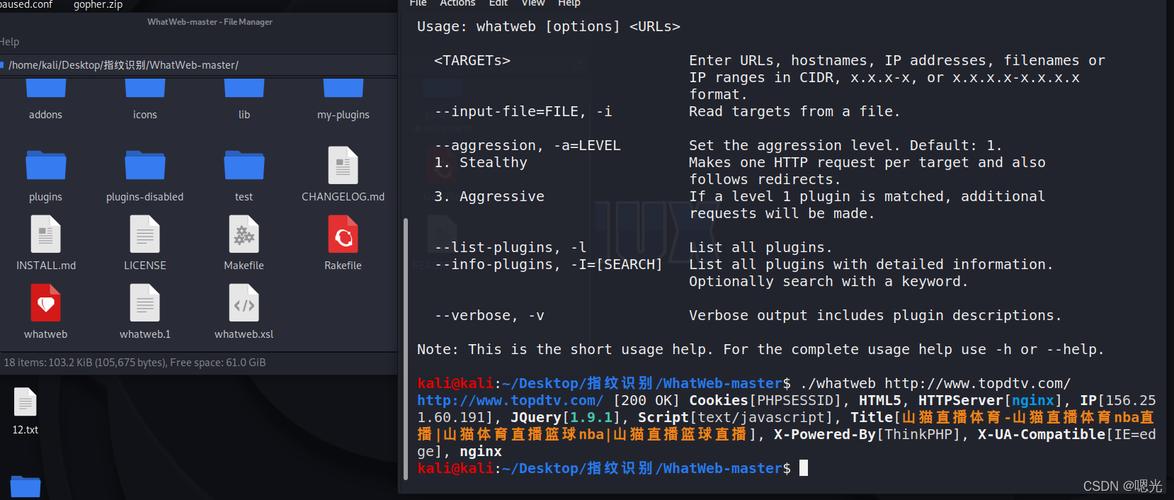Click the terminal prompt cursor
This screenshot has height=500, width=1174.
(x=803, y=468)
